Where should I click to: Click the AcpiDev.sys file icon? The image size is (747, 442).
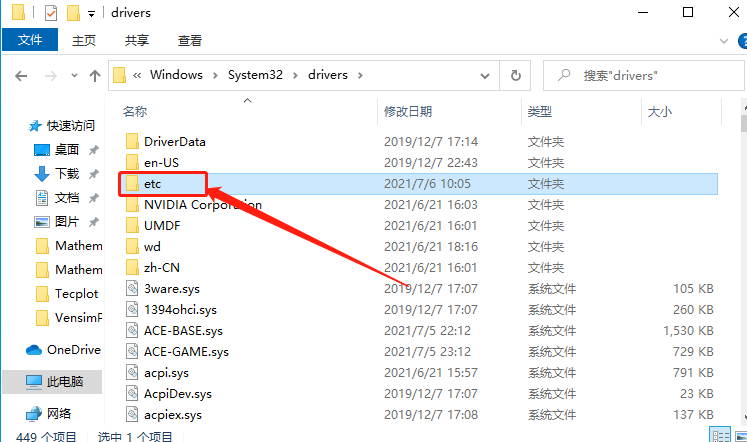132,393
